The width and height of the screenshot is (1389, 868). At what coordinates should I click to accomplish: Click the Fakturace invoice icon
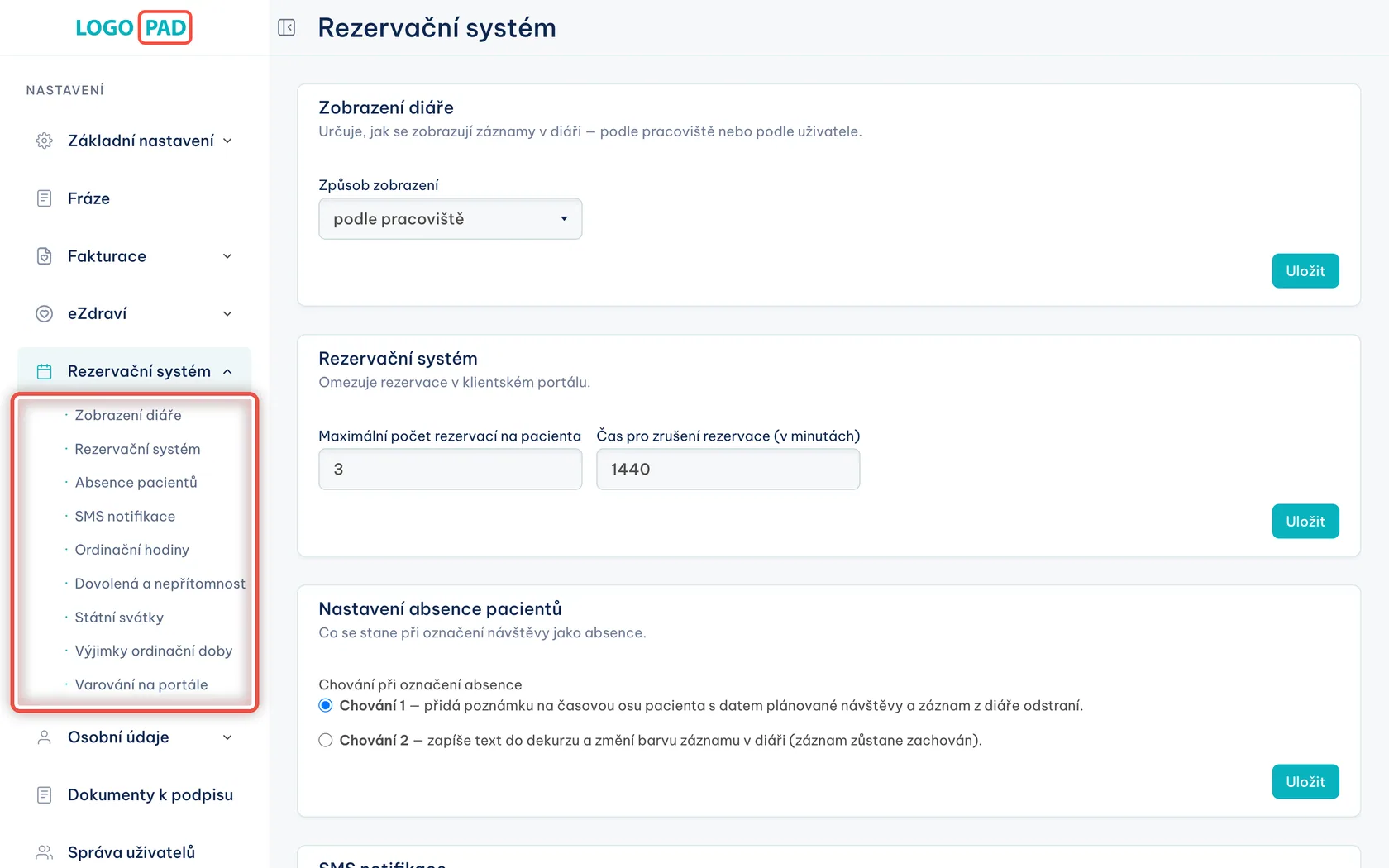pyautogui.click(x=45, y=256)
